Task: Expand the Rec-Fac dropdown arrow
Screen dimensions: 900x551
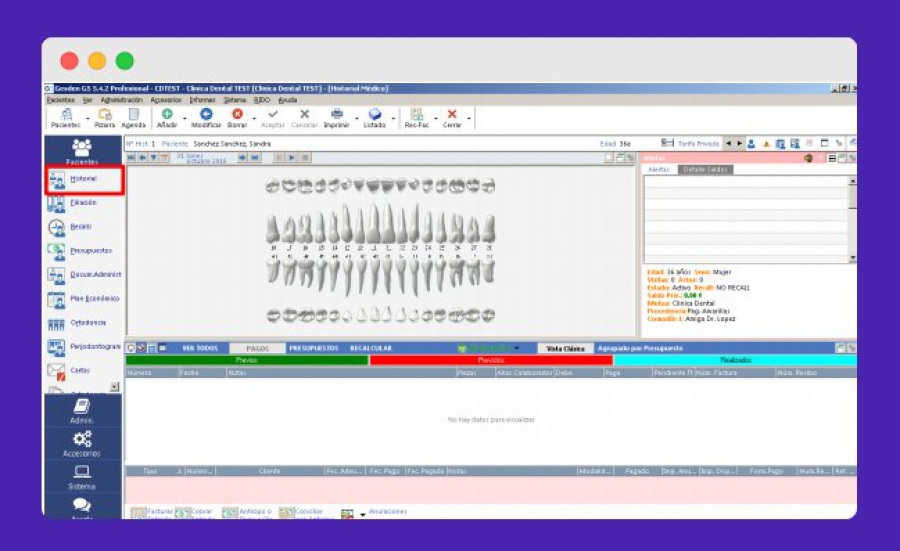Action: pos(436,119)
